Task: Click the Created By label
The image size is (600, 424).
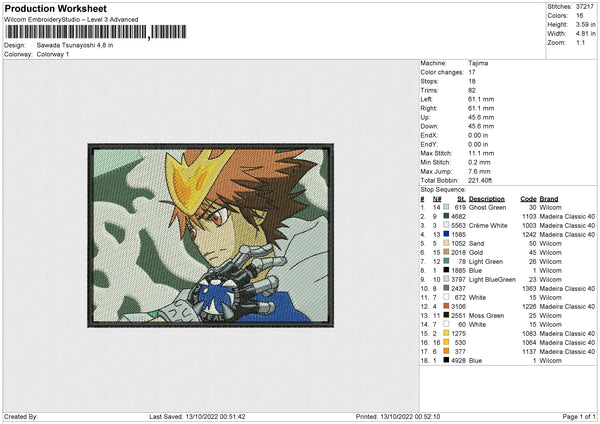Action: [x=21, y=416]
